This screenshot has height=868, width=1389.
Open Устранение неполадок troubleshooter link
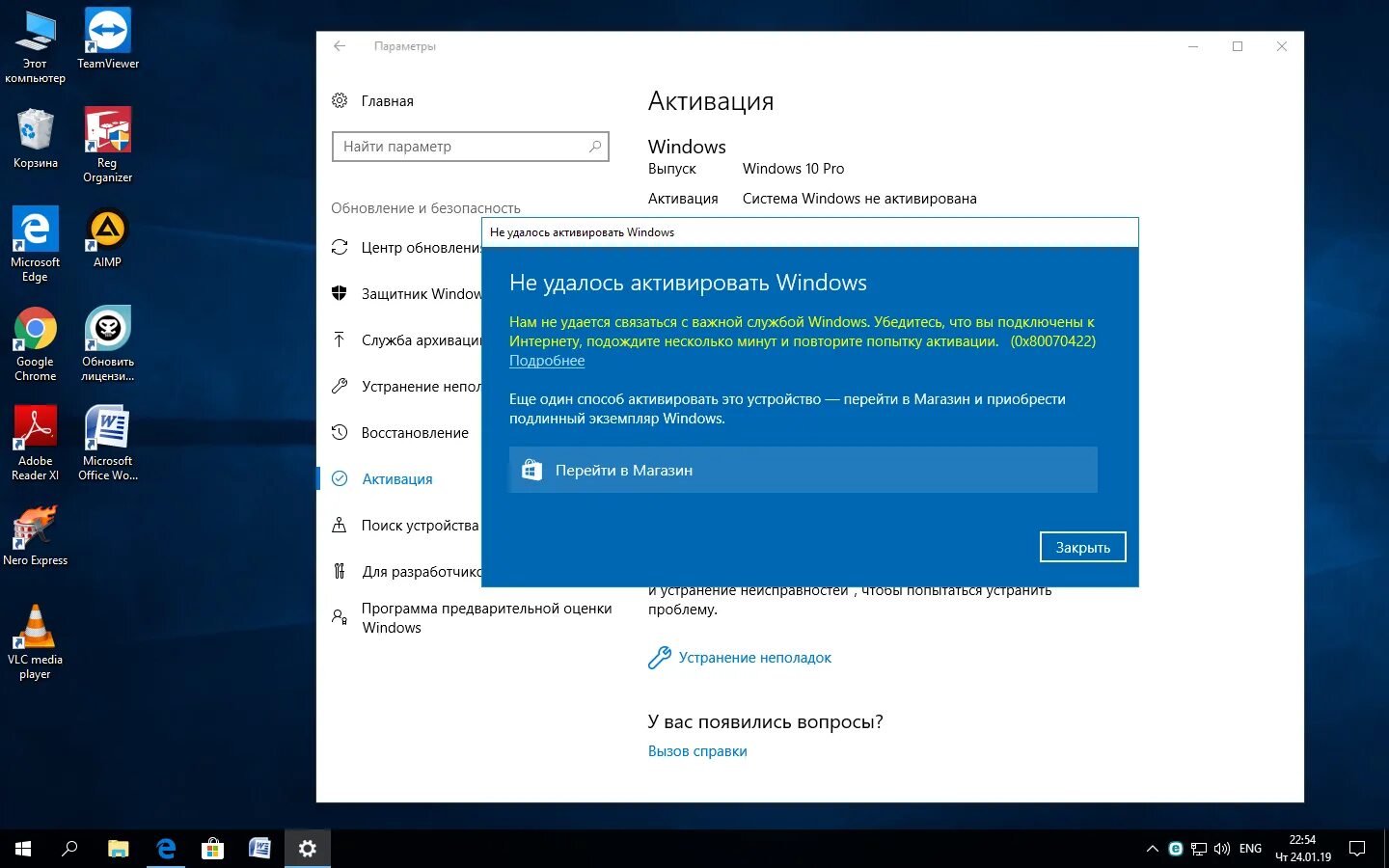click(754, 658)
